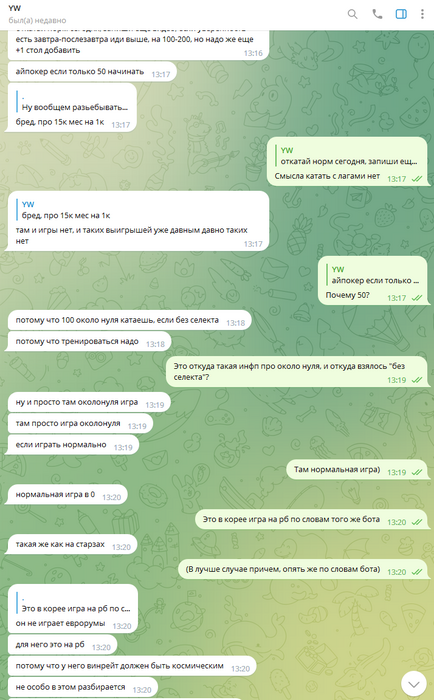Select message 'Почему 50?'
The width and height of the screenshot is (434, 700).
(347, 295)
